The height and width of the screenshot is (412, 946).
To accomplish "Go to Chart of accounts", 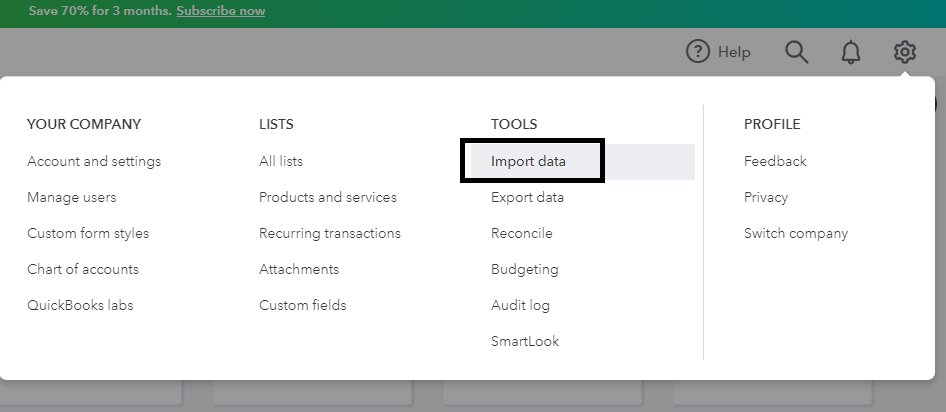I will [83, 269].
